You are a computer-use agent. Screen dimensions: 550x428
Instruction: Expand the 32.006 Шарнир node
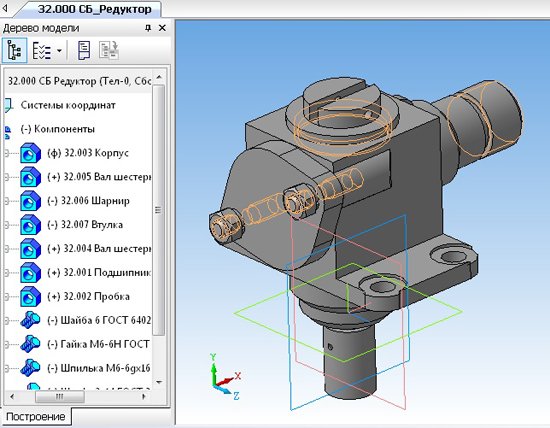click(x=7, y=201)
